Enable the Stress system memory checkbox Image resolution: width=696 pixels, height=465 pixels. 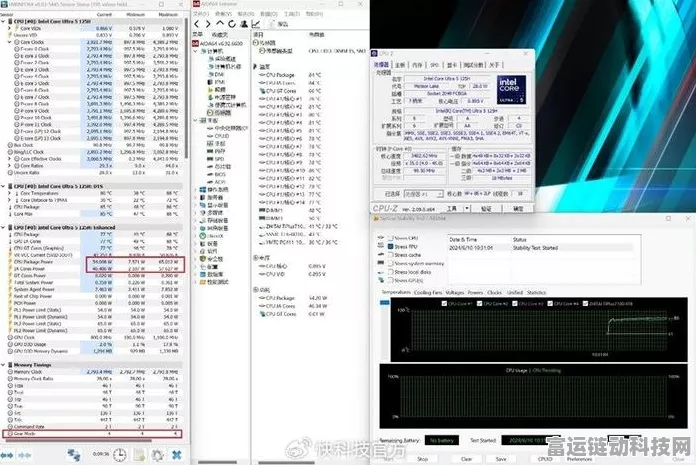tap(391, 263)
